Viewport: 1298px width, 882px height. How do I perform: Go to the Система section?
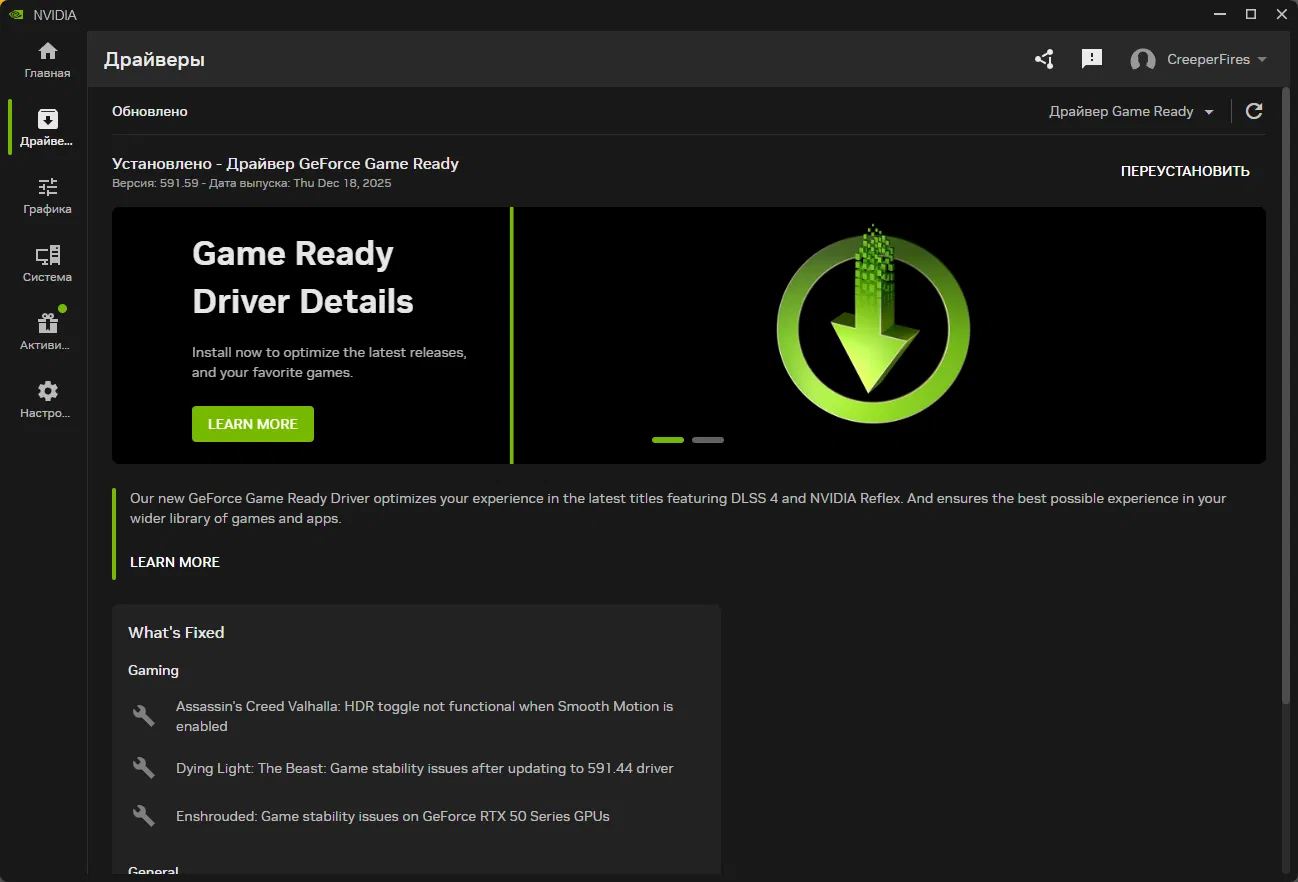point(47,264)
